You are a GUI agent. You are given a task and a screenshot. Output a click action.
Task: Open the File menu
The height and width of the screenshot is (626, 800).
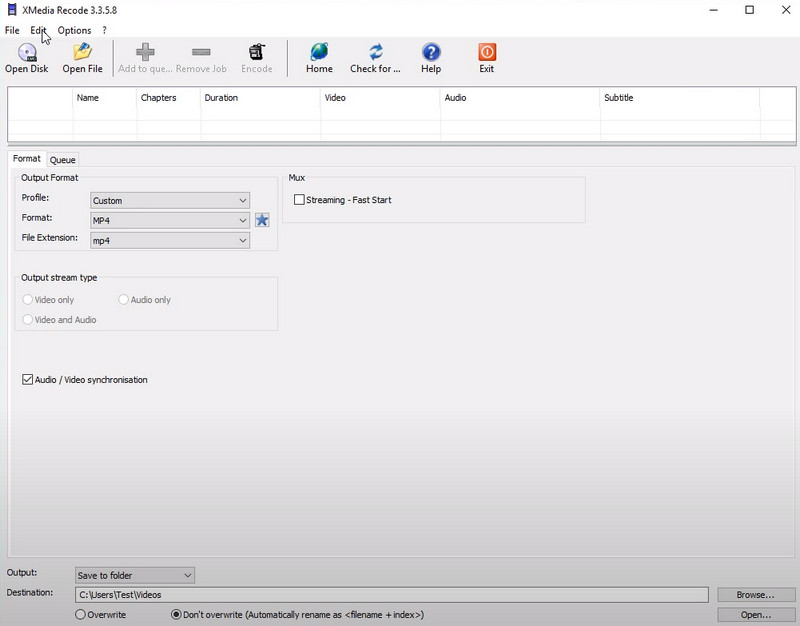[x=12, y=30]
